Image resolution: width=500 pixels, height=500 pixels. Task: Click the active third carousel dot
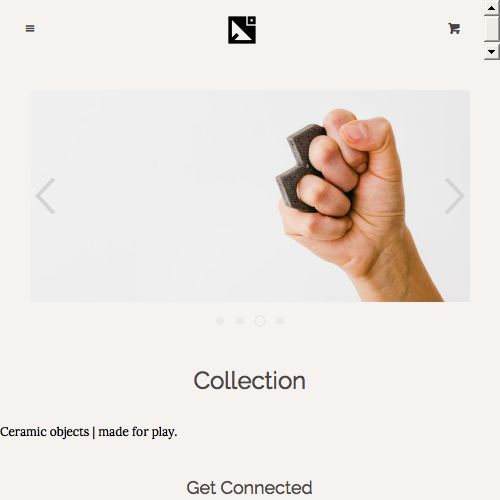pyautogui.click(x=260, y=321)
